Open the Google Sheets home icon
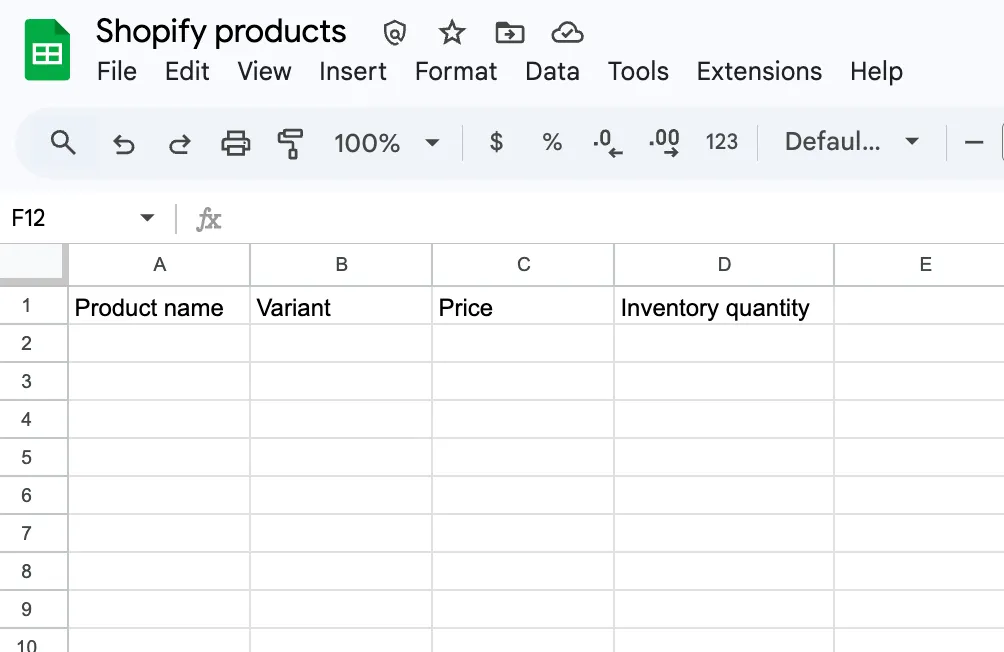Image resolution: width=1004 pixels, height=652 pixels. tap(47, 50)
